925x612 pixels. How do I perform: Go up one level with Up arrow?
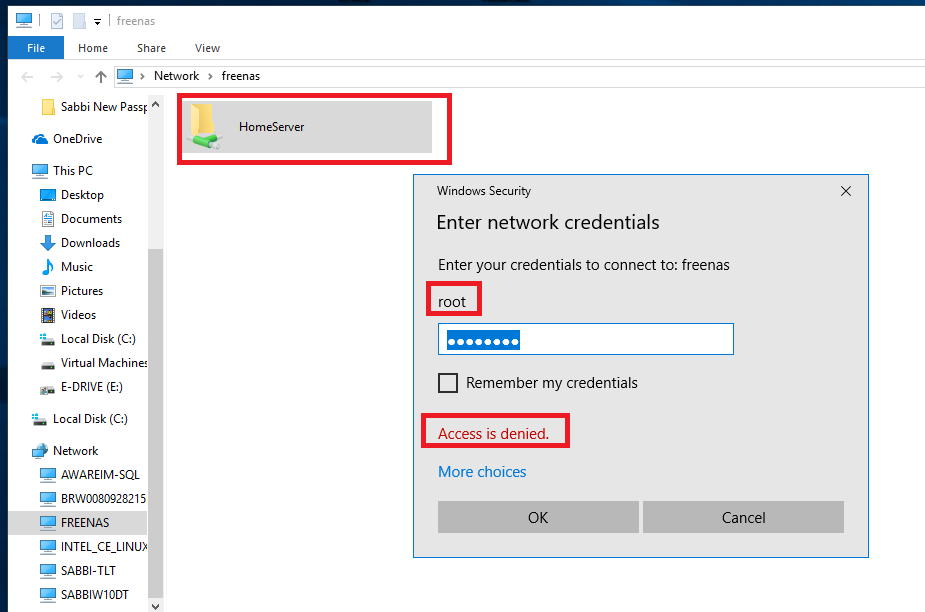point(101,77)
